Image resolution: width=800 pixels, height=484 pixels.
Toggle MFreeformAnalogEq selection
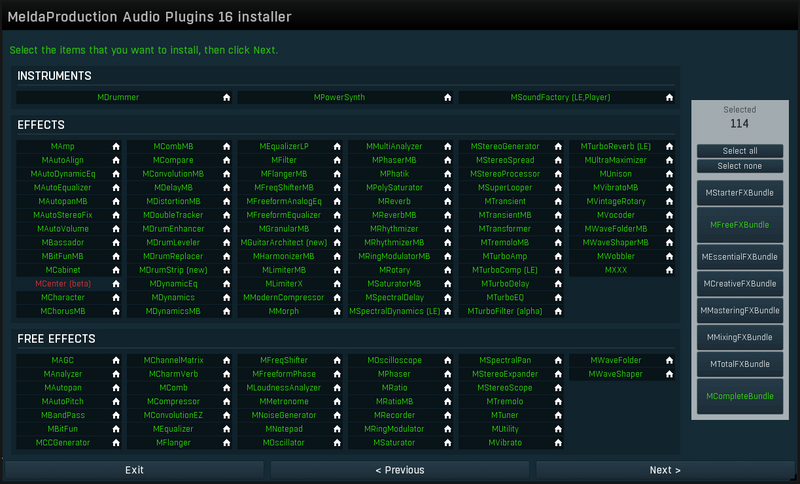coord(284,201)
